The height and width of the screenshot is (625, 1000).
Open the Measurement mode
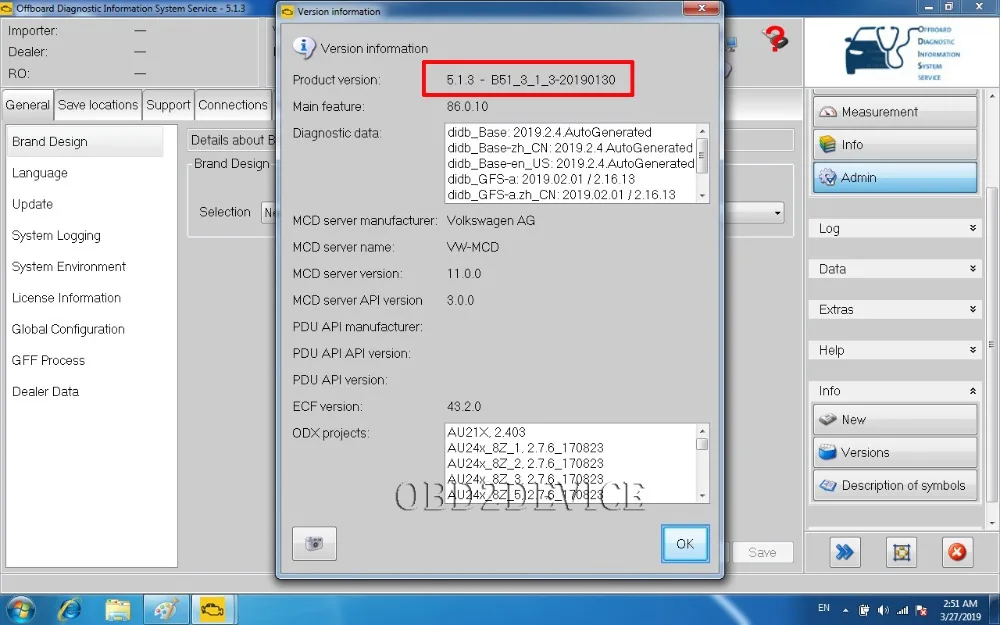pos(895,112)
